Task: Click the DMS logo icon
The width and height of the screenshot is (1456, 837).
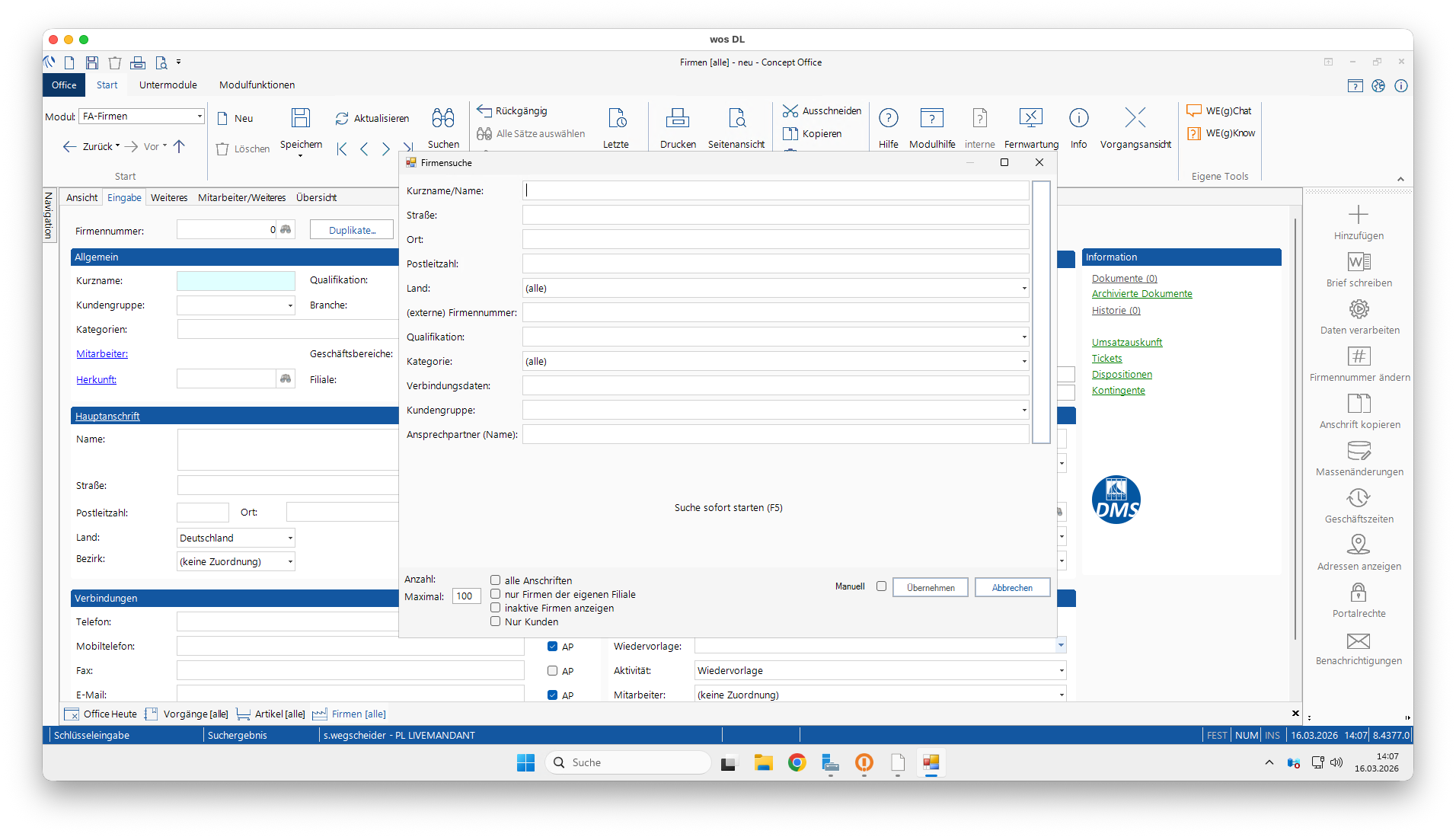Action: (x=1116, y=500)
